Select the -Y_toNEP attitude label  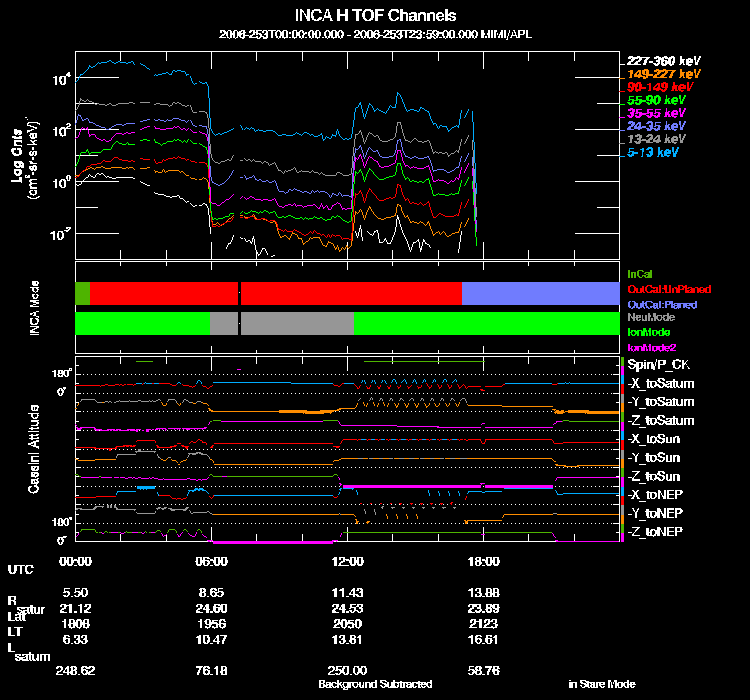tap(655, 513)
